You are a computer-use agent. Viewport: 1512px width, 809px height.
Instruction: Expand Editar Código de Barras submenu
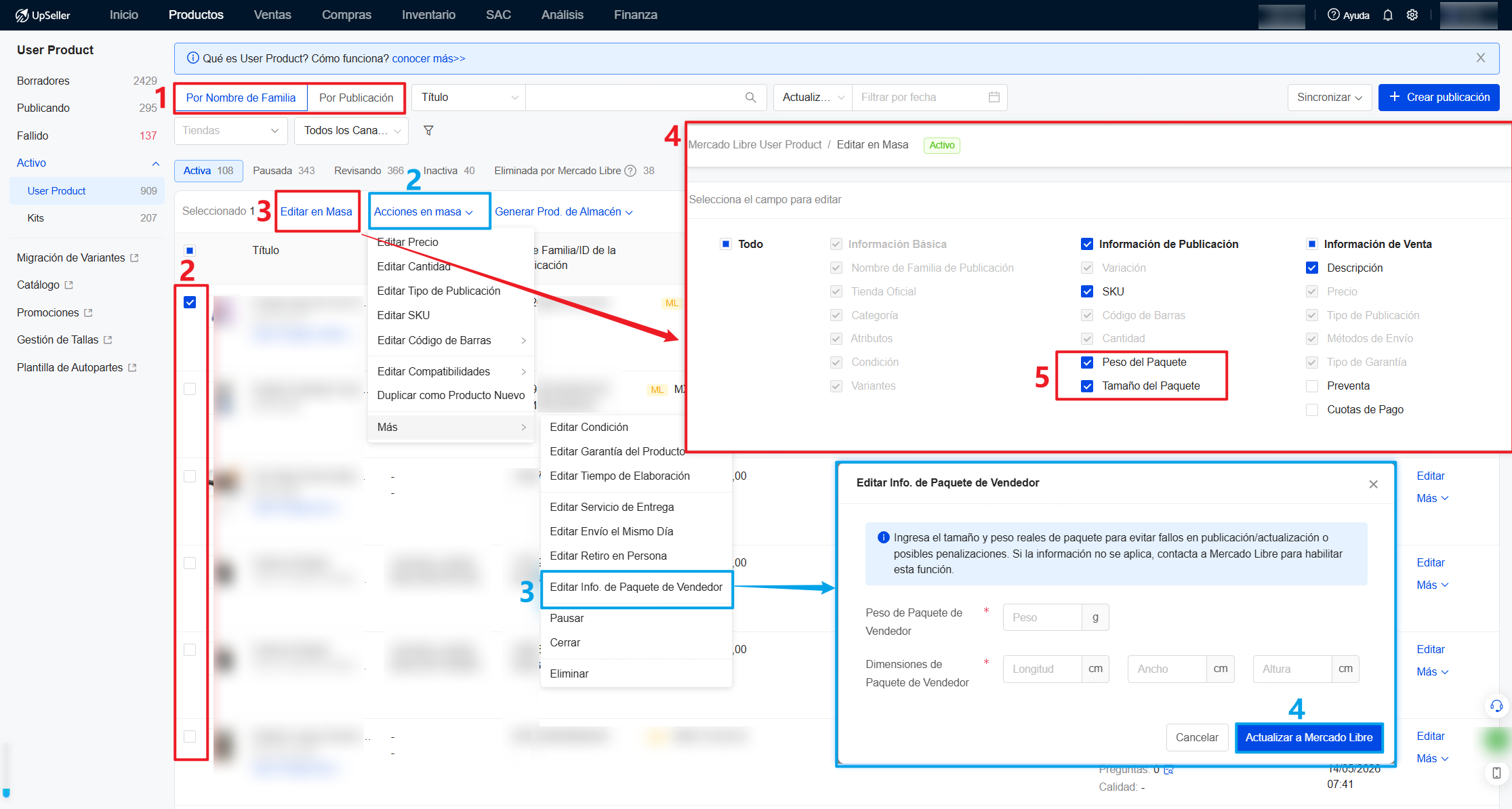point(451,341)
